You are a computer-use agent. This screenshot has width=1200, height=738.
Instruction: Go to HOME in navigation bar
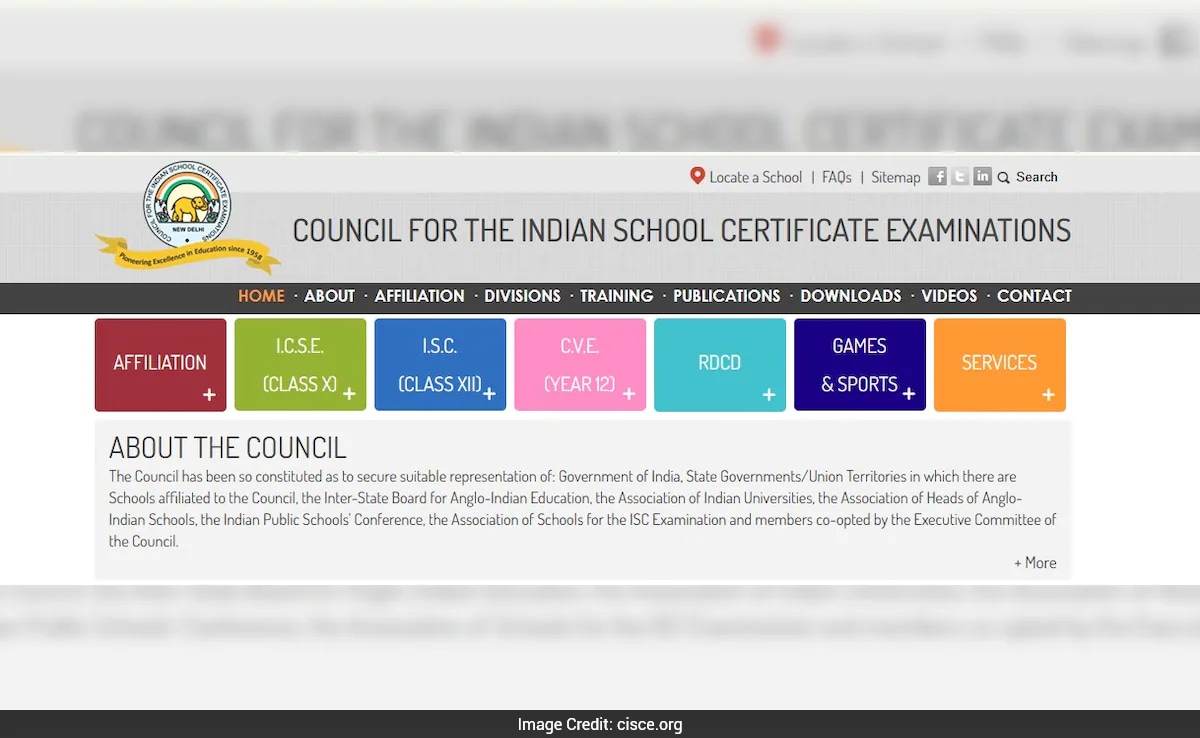(261, 296)
